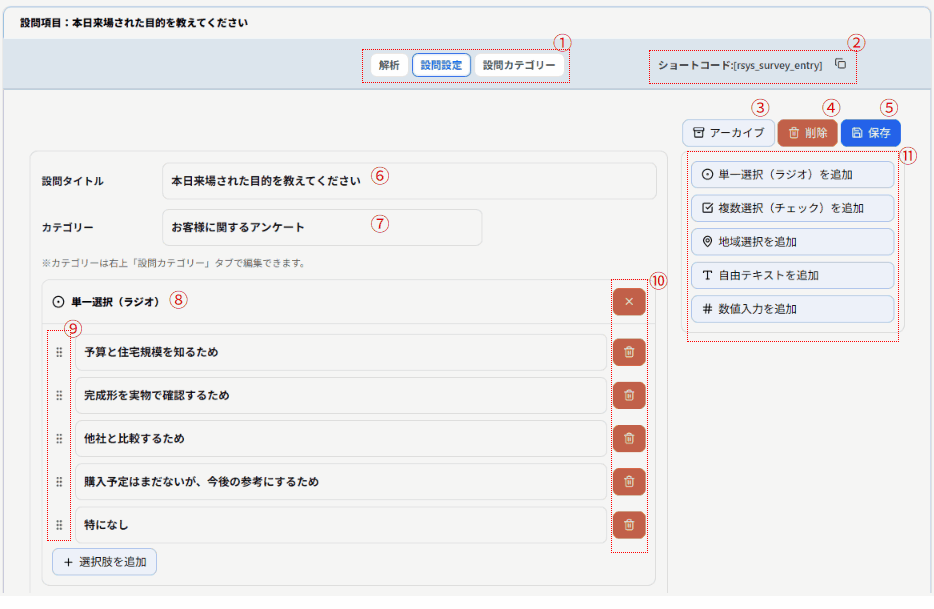
Task: Remove 単一選択（ラジオ） block with X button
Action: (628, 301)
